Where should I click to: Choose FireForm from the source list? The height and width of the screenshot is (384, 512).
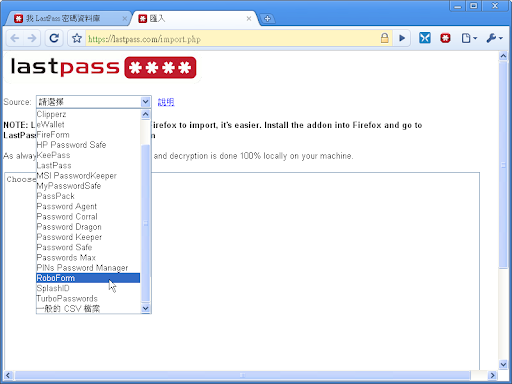(88, 135)
